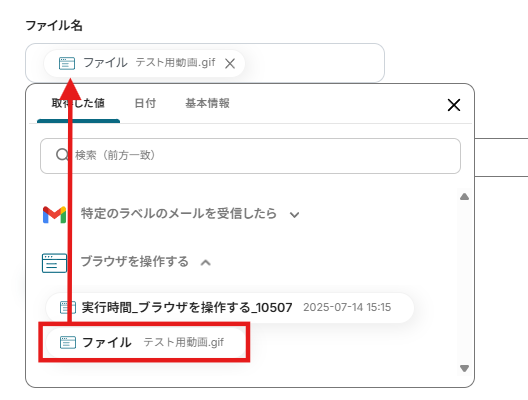Click the icon on the 実行時間 row
This screenshot has height=400, width=528.
(x=68, y=307)
